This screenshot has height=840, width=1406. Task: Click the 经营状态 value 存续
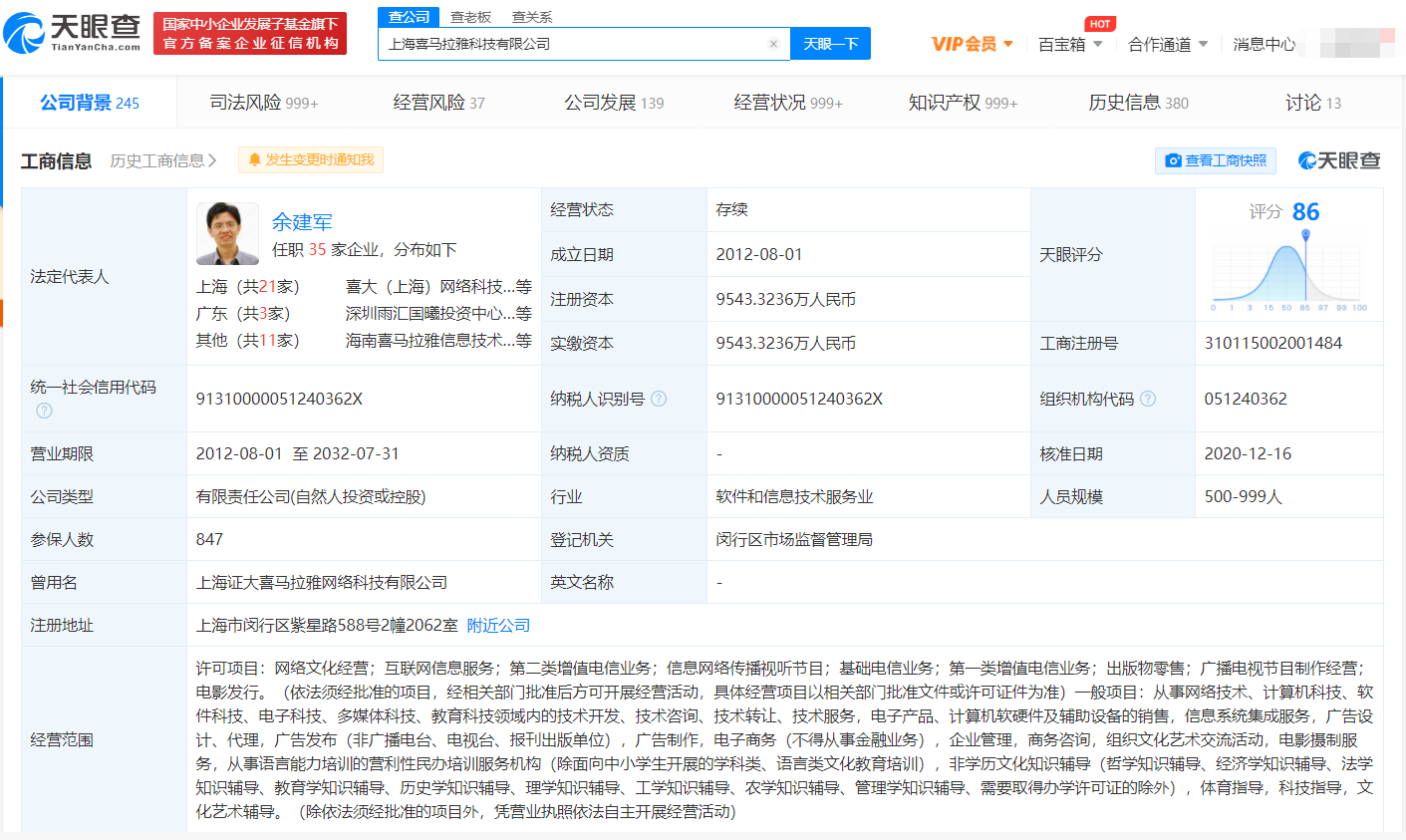coord(731,209)
